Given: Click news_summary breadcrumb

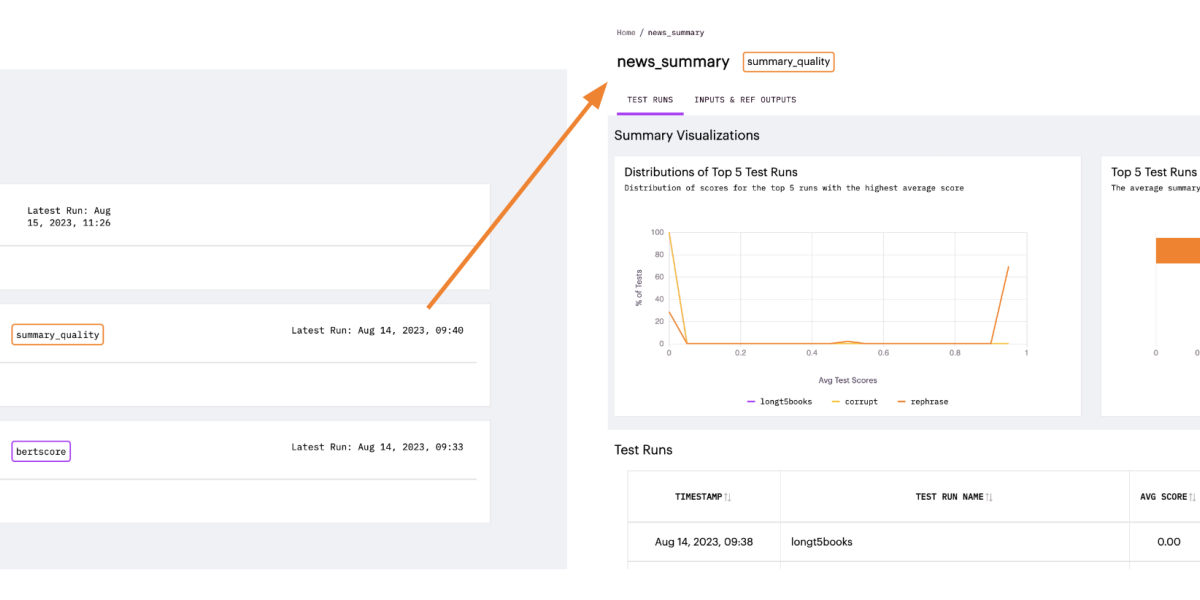Looking at the screenshot, I should click(x=676, y=33).
